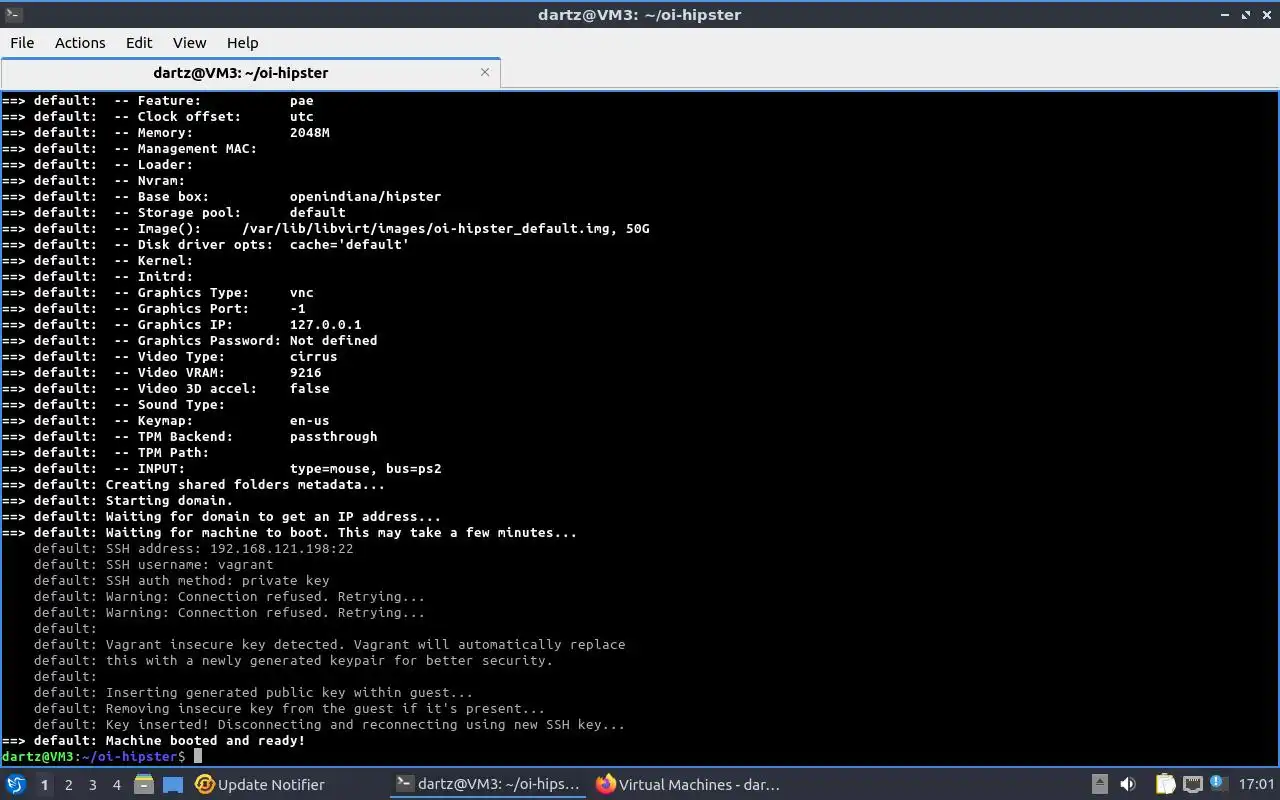This screenshot has height=800, width=1280.
Task: Click the TPM Backend value 'passthrough'
Action: point(333,436)
